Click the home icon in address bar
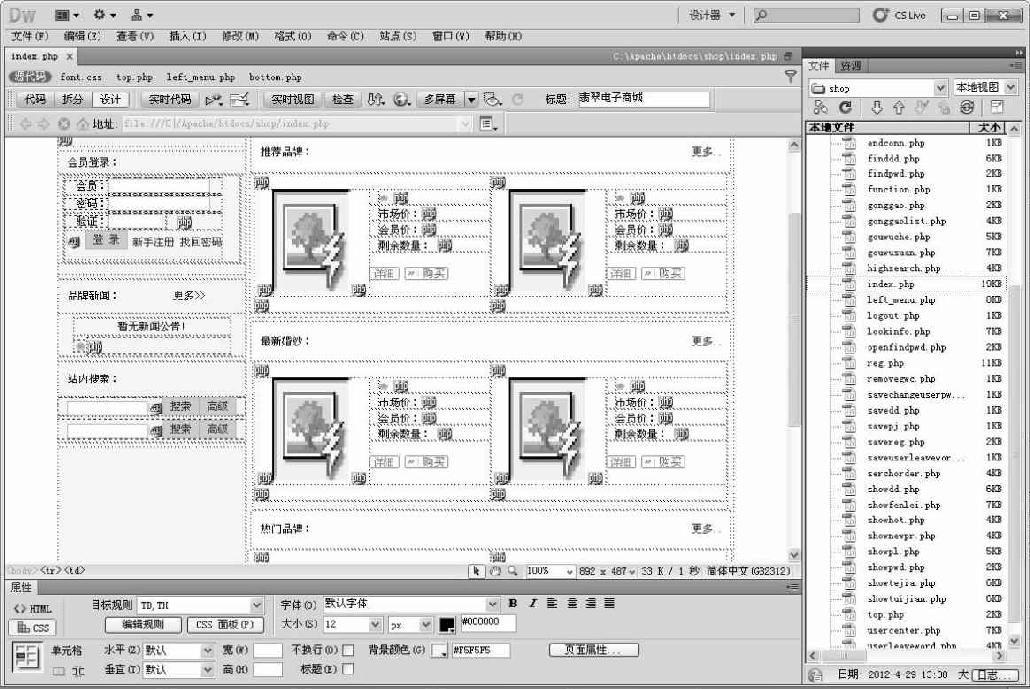 point(83,123)
